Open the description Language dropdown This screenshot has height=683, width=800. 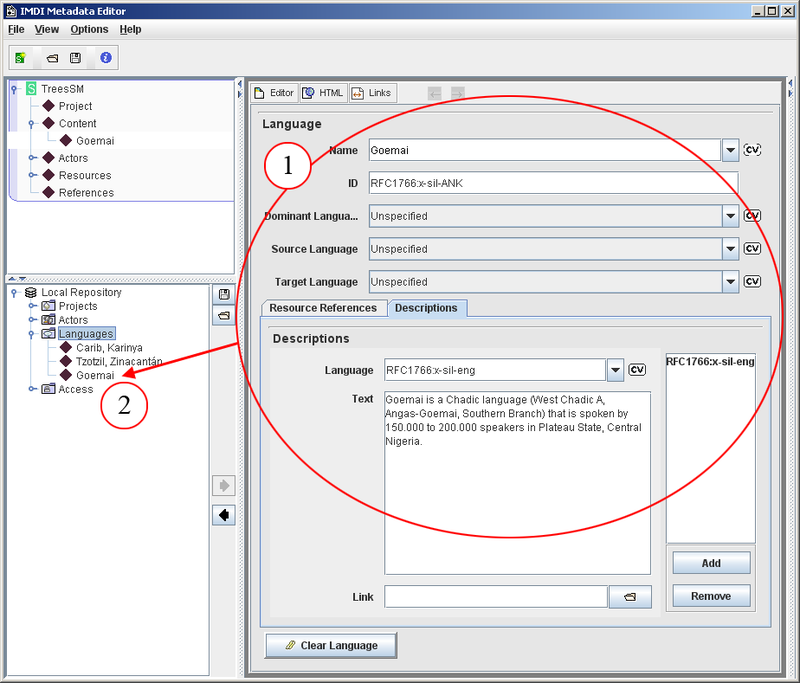(615, 370)
